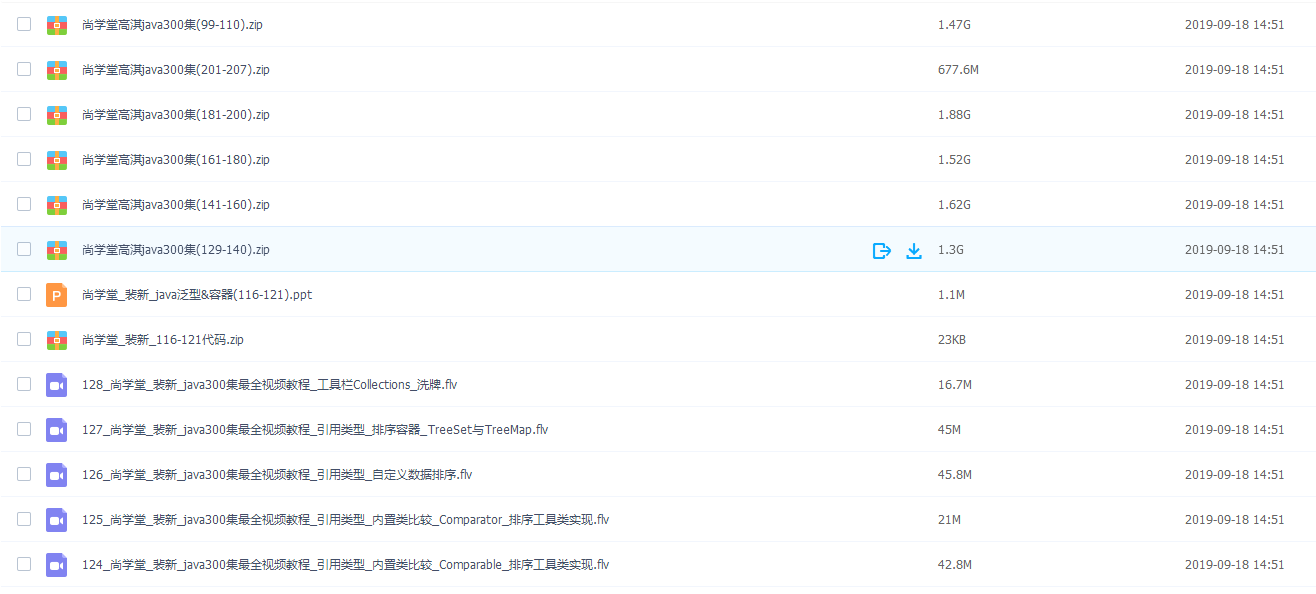Click the date in the 116-121代码.zip row
The width and height of the screenshot is (1316, 594).
click(x=1234, y=340)
